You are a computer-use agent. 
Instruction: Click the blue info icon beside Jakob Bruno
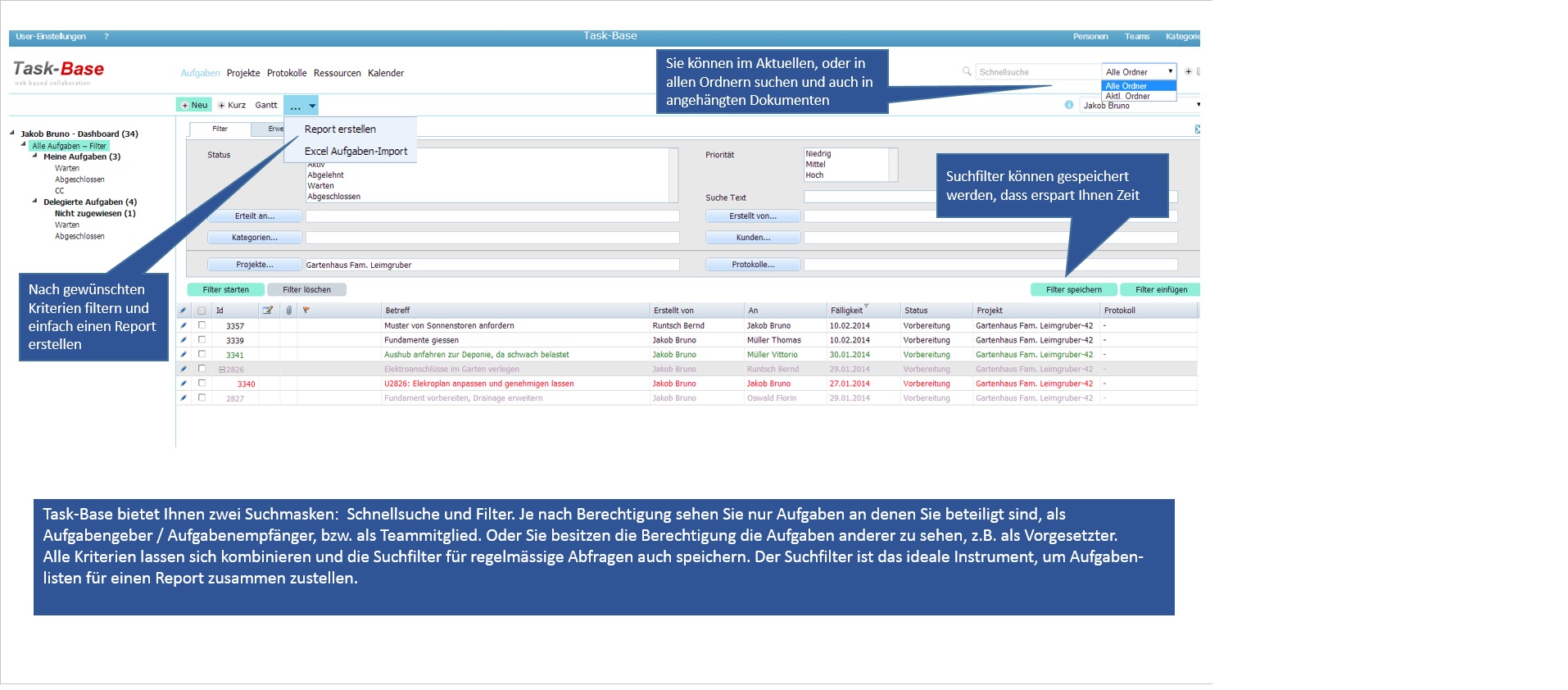click(1069, 105)
